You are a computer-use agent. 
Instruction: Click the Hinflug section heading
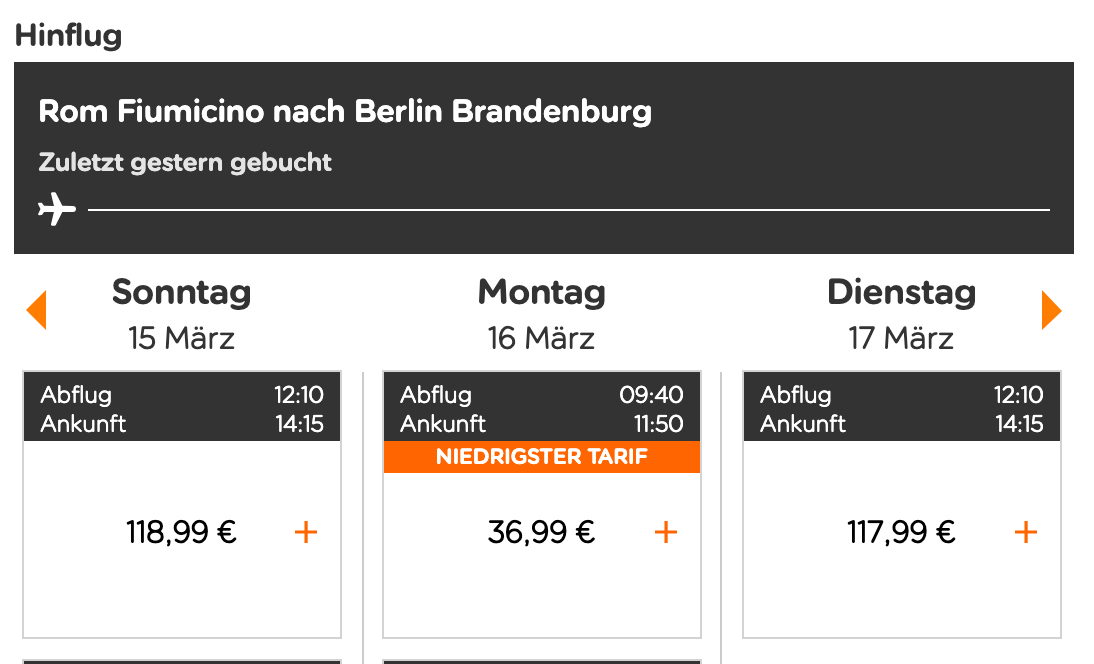pyautogui.click(x=68, y=36)
